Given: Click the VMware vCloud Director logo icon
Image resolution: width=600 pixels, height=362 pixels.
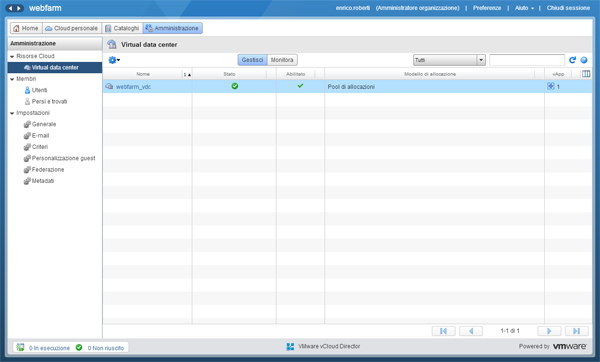Looking at the screenshot, I should tap(290, 347).
